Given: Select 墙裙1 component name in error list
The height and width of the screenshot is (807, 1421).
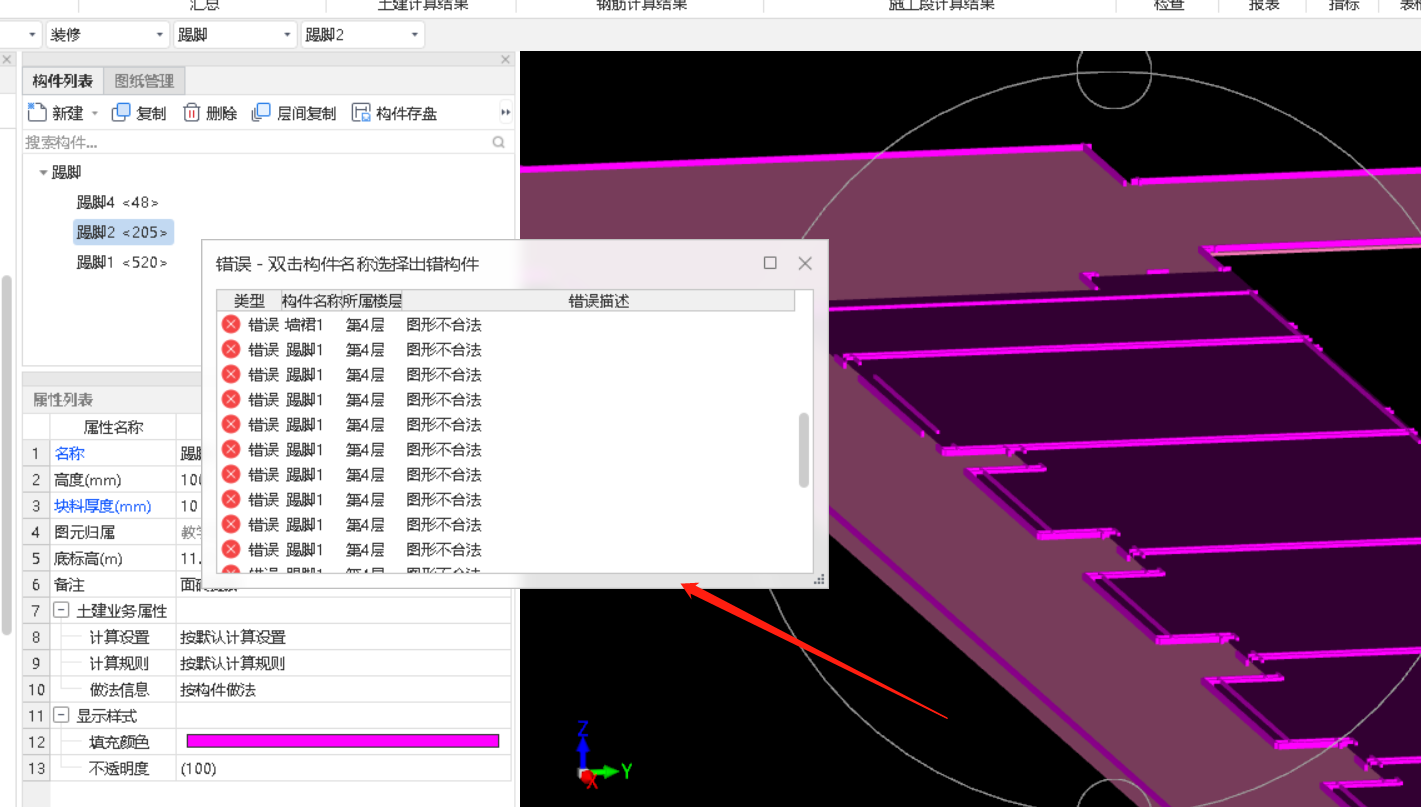Looking at the screenshot, I should pos(304,325).
